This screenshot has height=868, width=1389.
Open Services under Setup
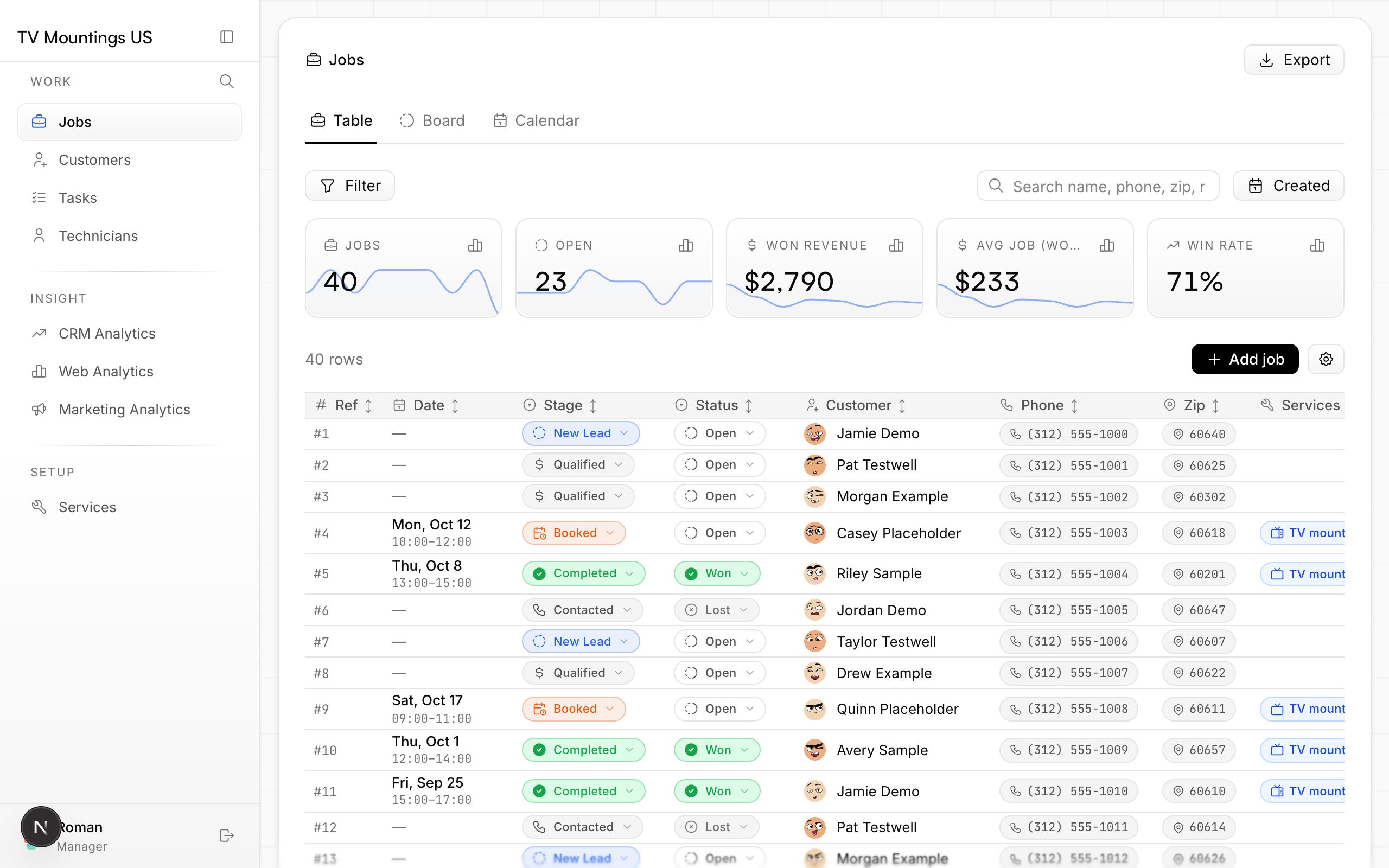130,507
